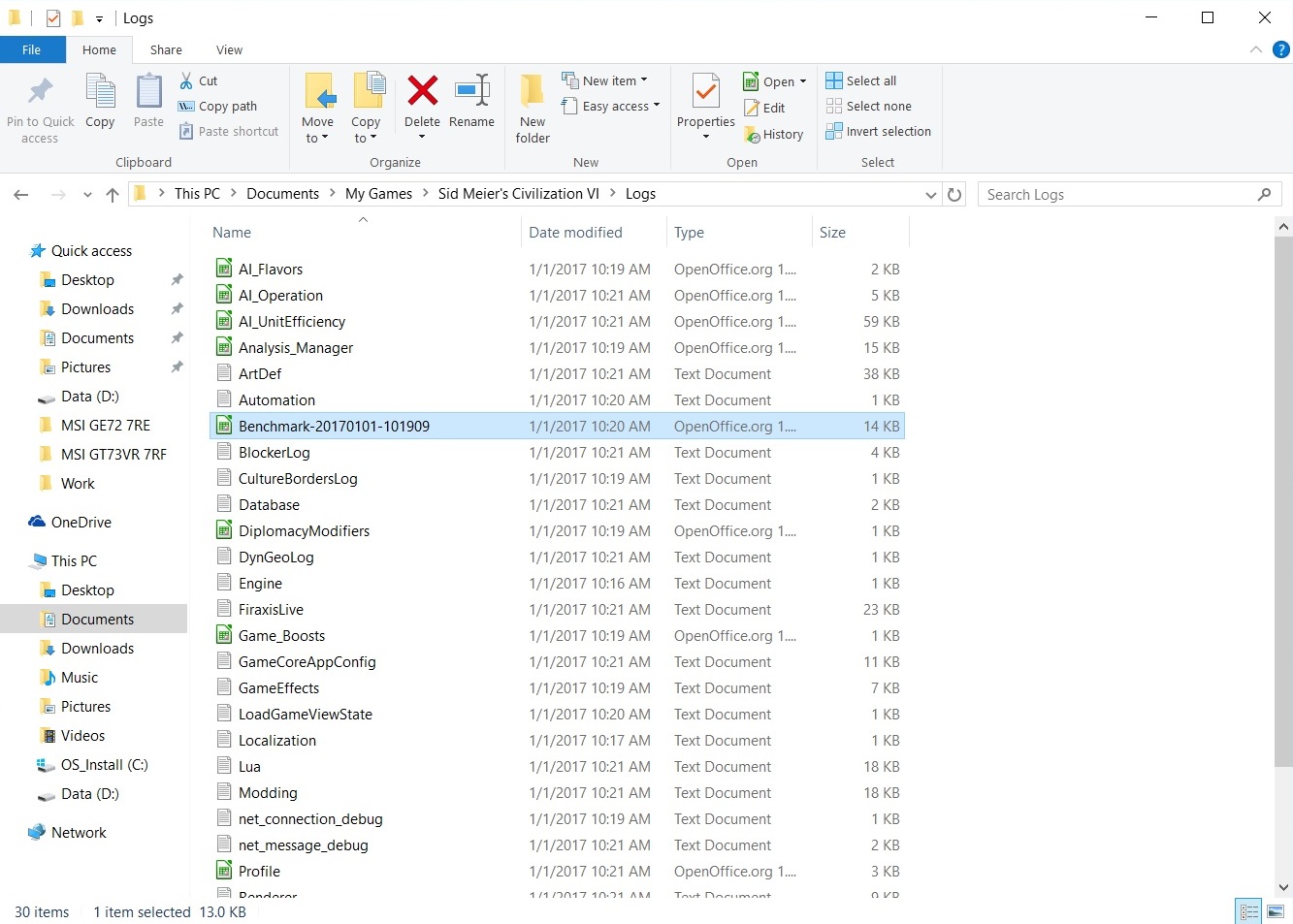Navigate to Sid Meier's Civilization VI breadcrumb
The width and height of the screenshot is (1293, 924).
[x=519, y=194]
